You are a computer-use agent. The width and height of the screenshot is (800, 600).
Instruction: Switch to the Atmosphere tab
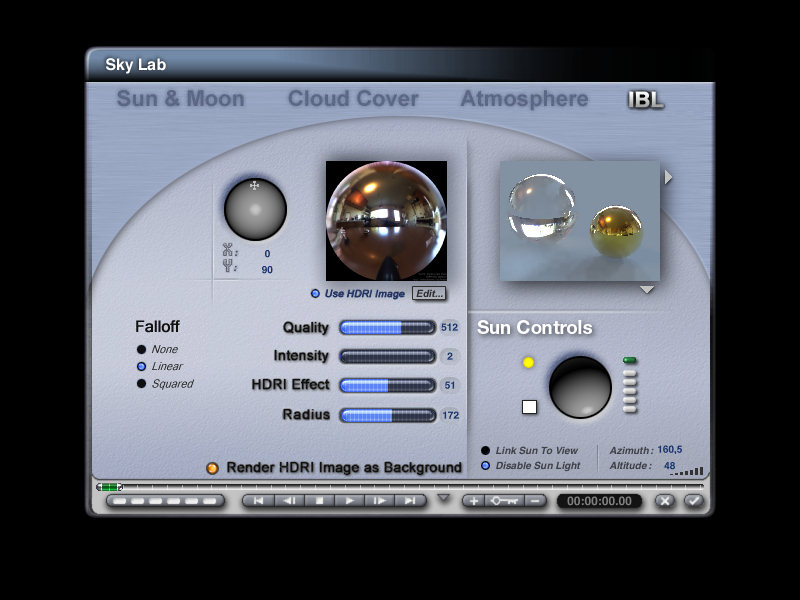pyautogui.click(x=524, y=99)
